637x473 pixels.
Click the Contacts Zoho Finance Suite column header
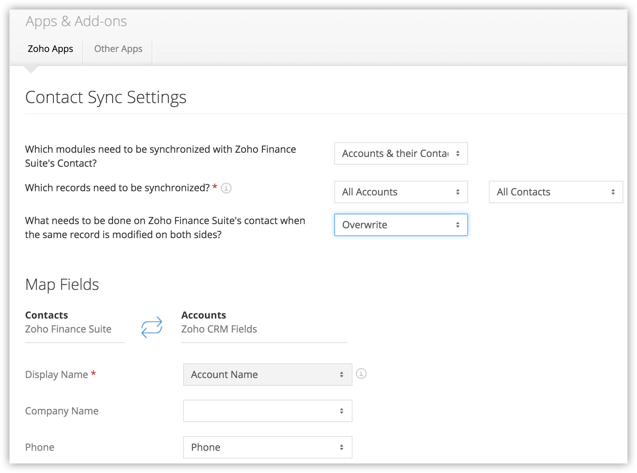point(68,321)
